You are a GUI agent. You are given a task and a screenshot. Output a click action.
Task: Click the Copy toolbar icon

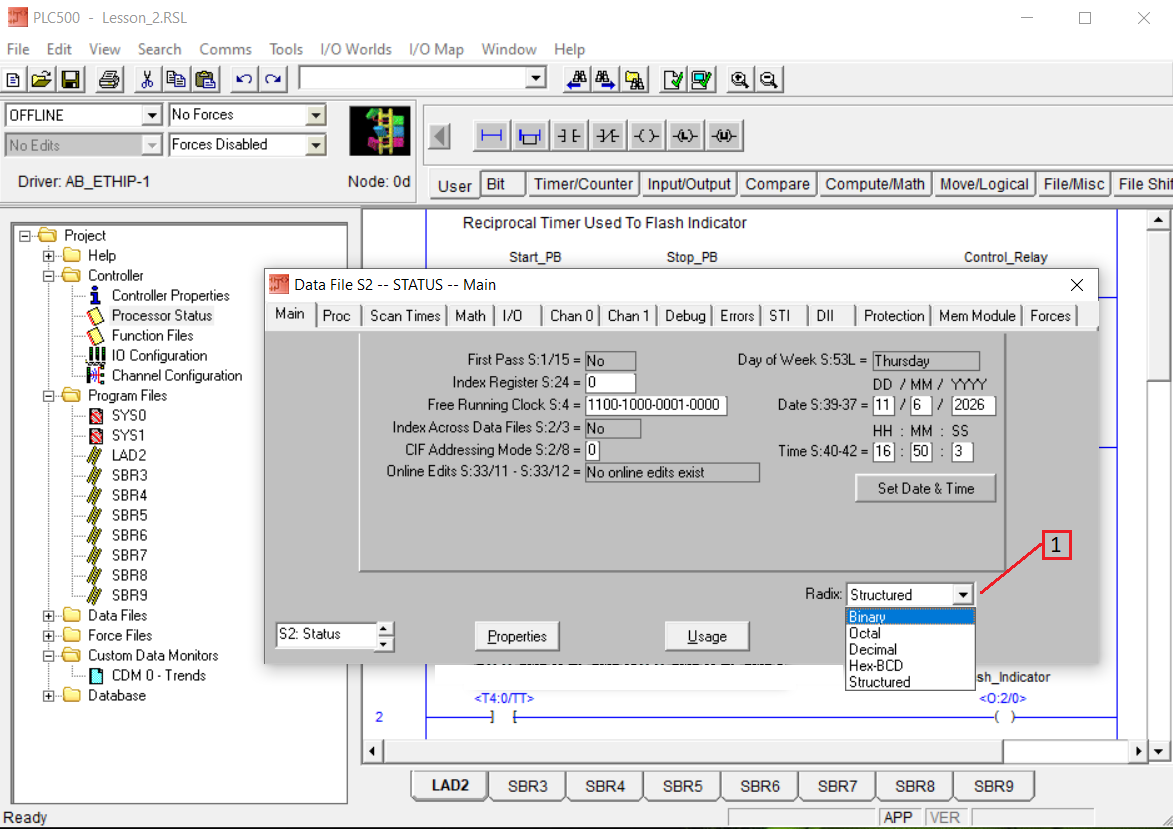[x=176, y=79]
